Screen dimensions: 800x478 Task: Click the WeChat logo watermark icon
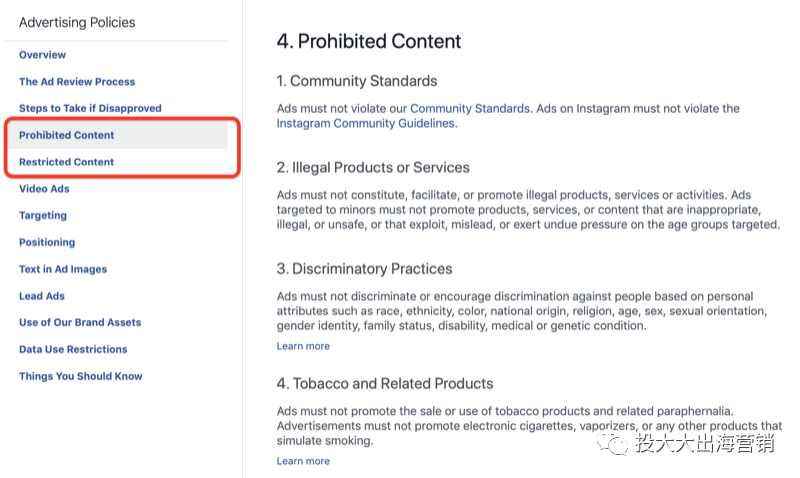612,444
